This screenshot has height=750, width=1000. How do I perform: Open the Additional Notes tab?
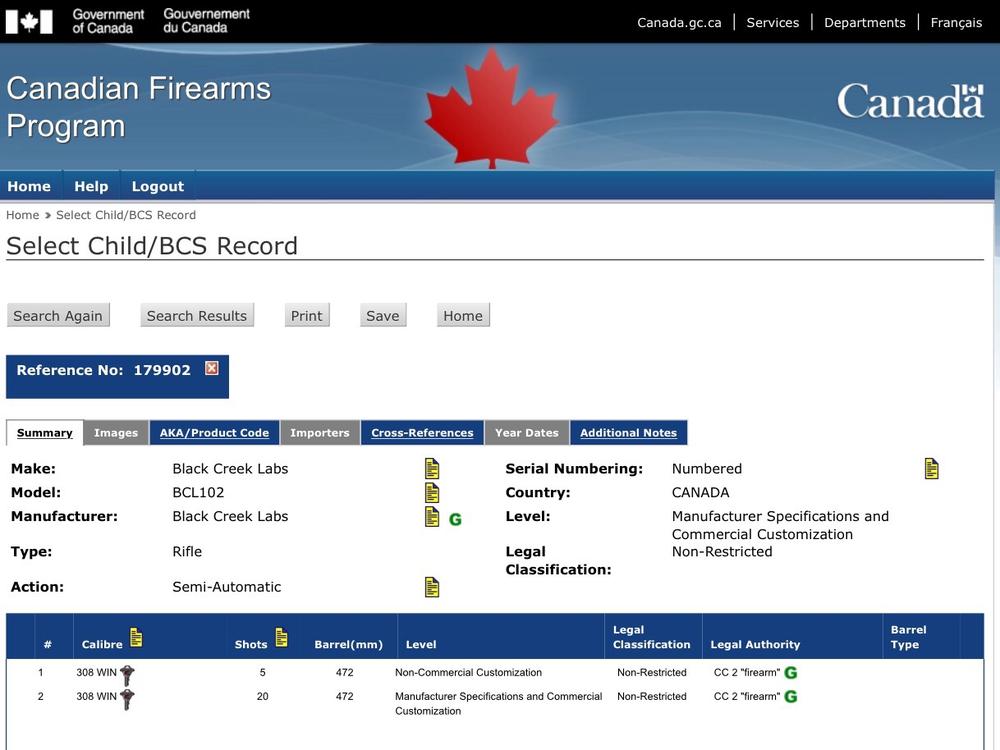(628, 433)
